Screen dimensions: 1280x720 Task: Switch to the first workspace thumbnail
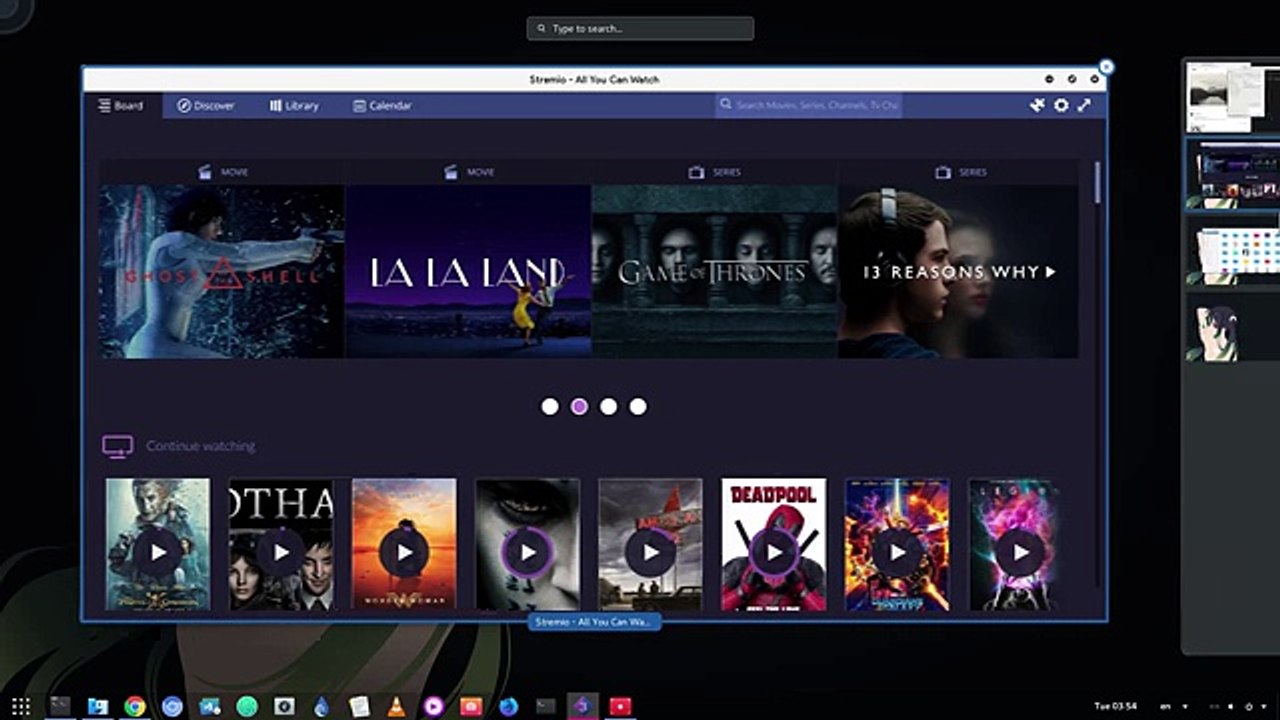pos(1232,96)
